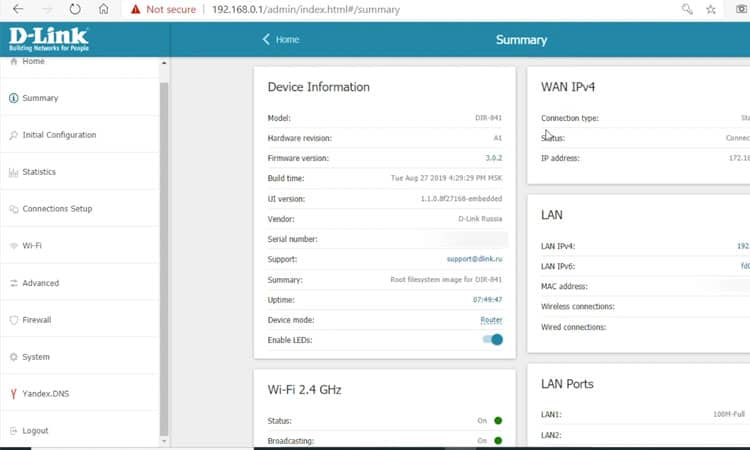
Task: Click the Firewall shield icon
Action: click(x=13, y=320)
